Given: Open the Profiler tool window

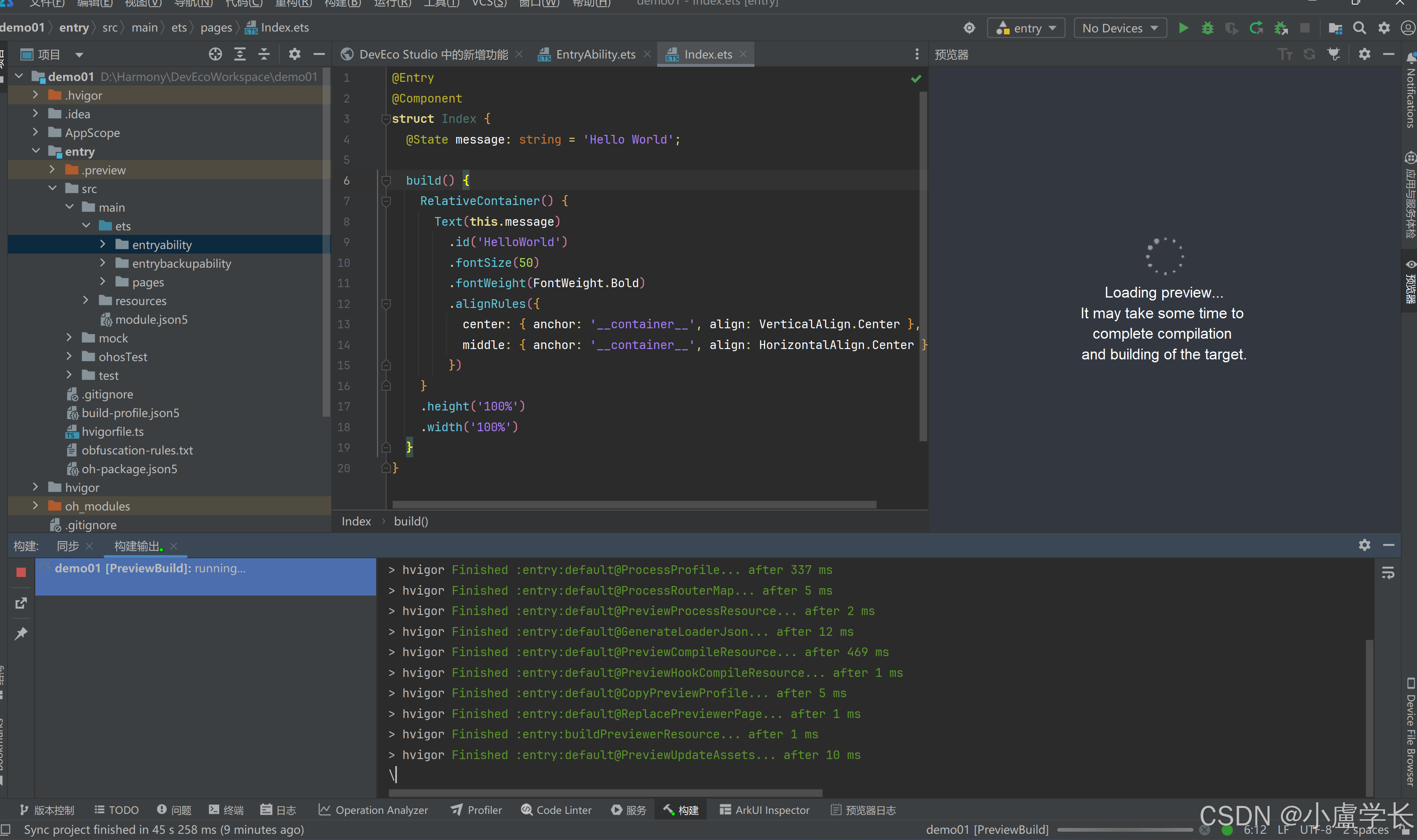Looking at the screenshot, I should [x=476, y=810].
